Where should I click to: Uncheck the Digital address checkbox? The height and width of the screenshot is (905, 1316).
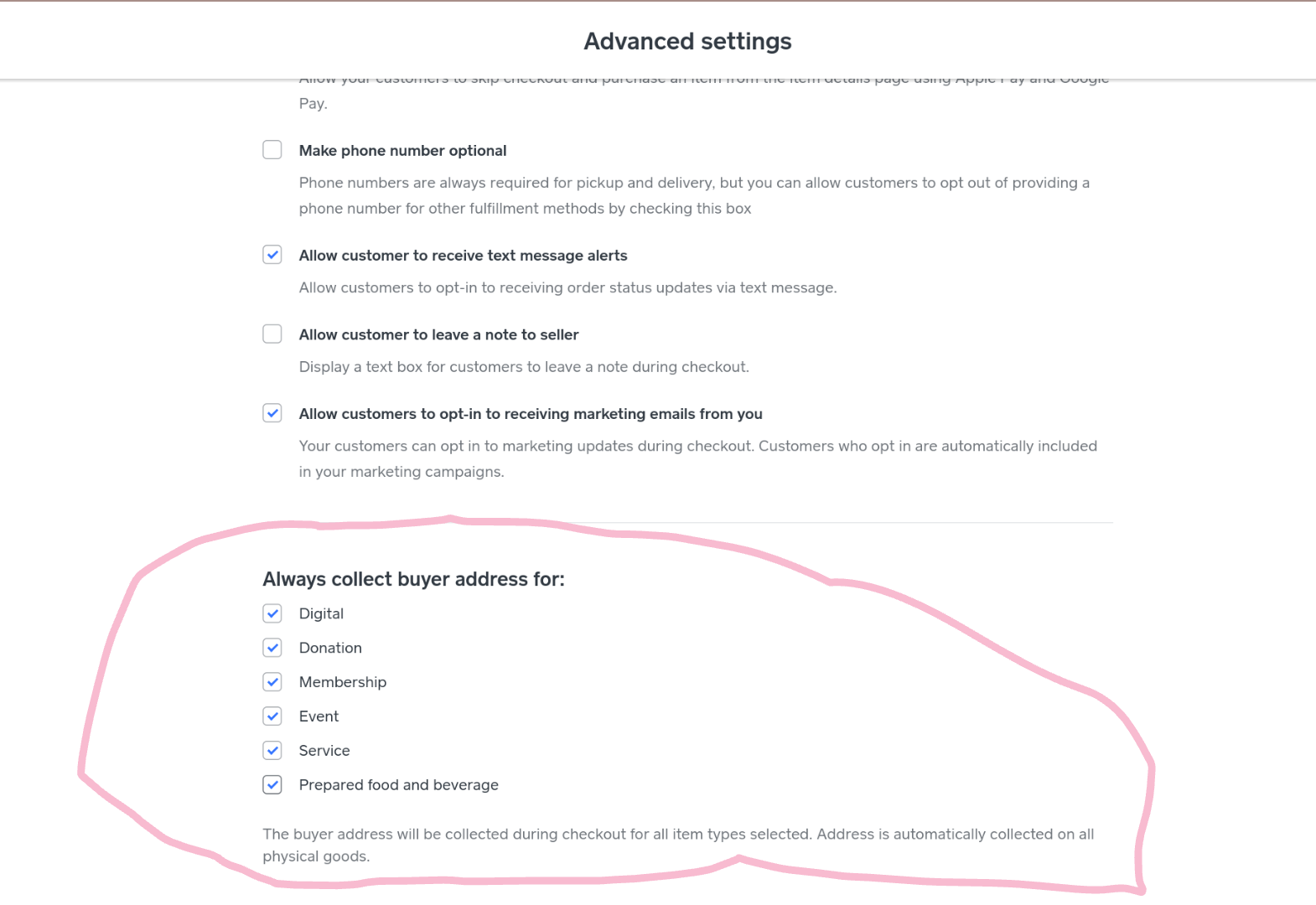(272, 613)
